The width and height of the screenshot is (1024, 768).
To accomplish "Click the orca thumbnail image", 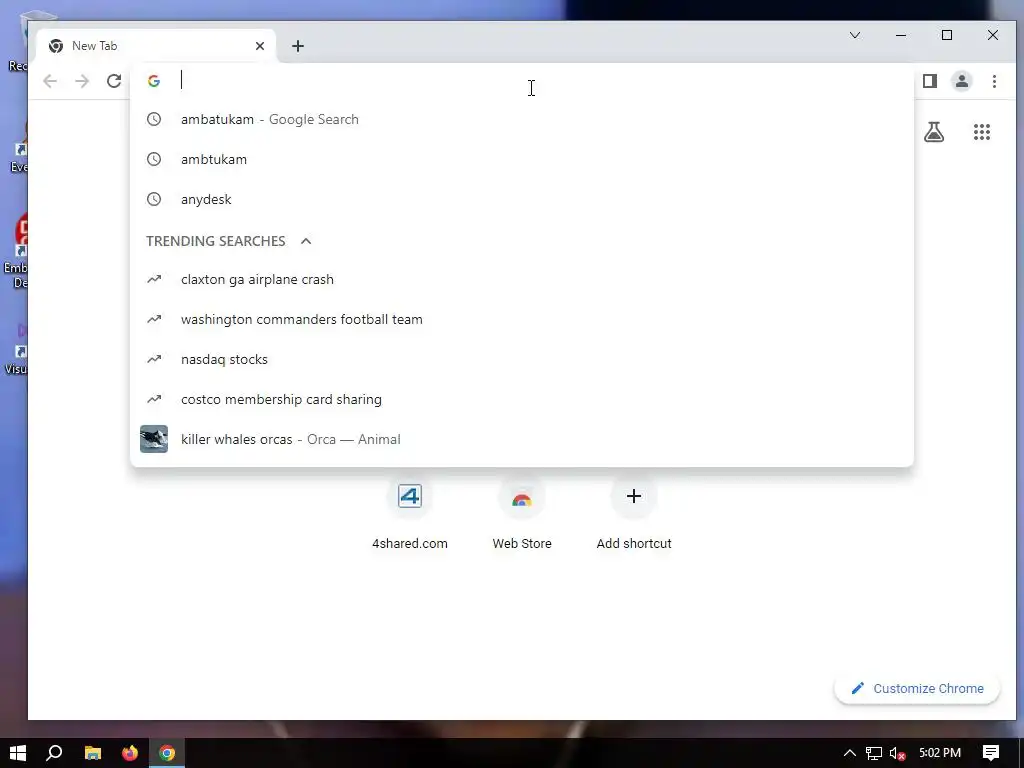I will click(154, 439).
